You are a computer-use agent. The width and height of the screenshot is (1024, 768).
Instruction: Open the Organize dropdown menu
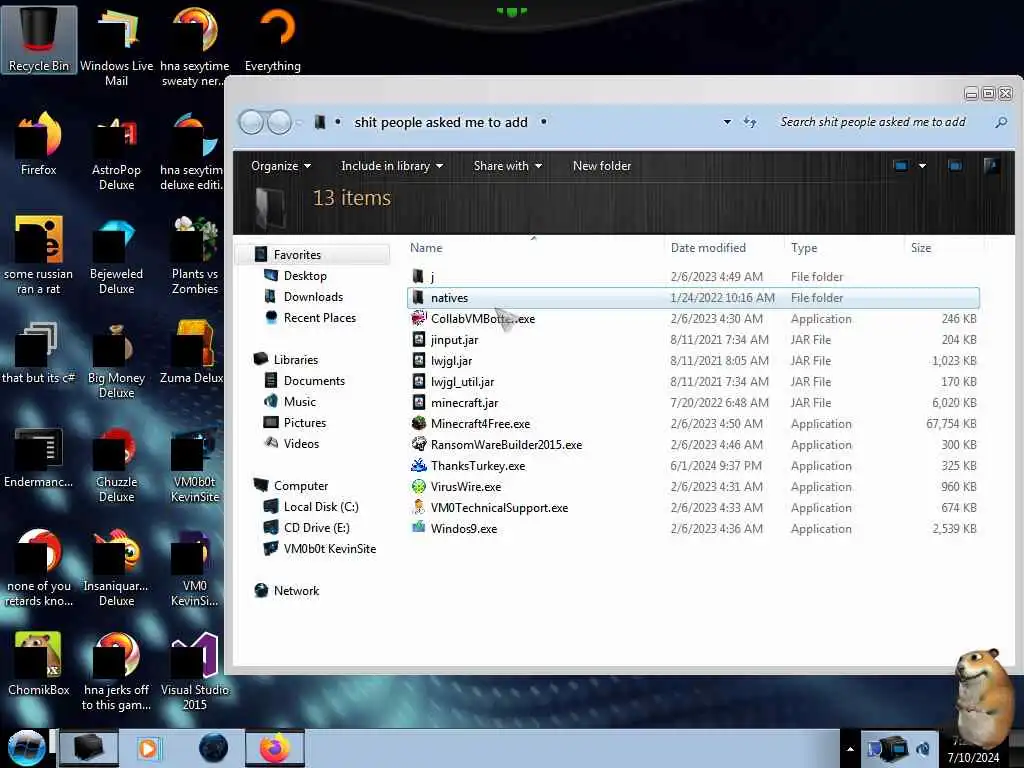tap(281, 166)
